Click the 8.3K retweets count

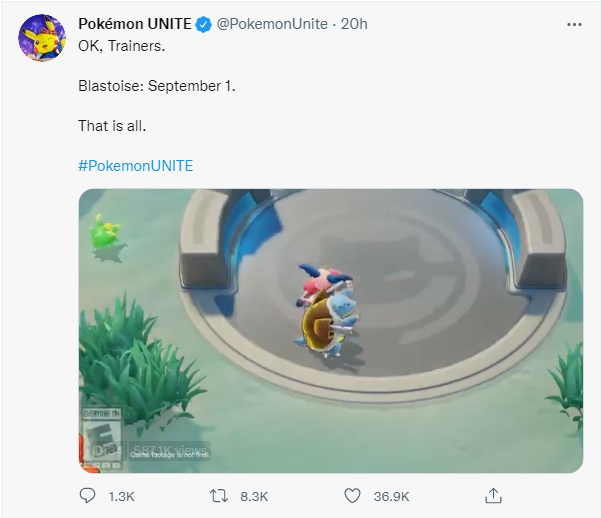click(x=254, y=497)
